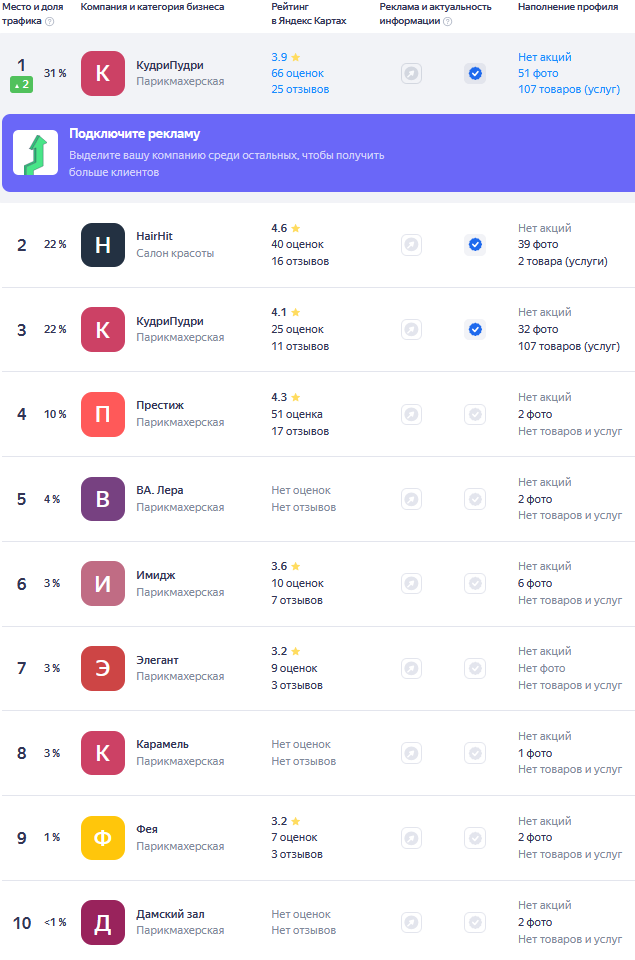Click the КудриПудри avatar in the 31 % row

pyautogui.click(x=103, y=73)
